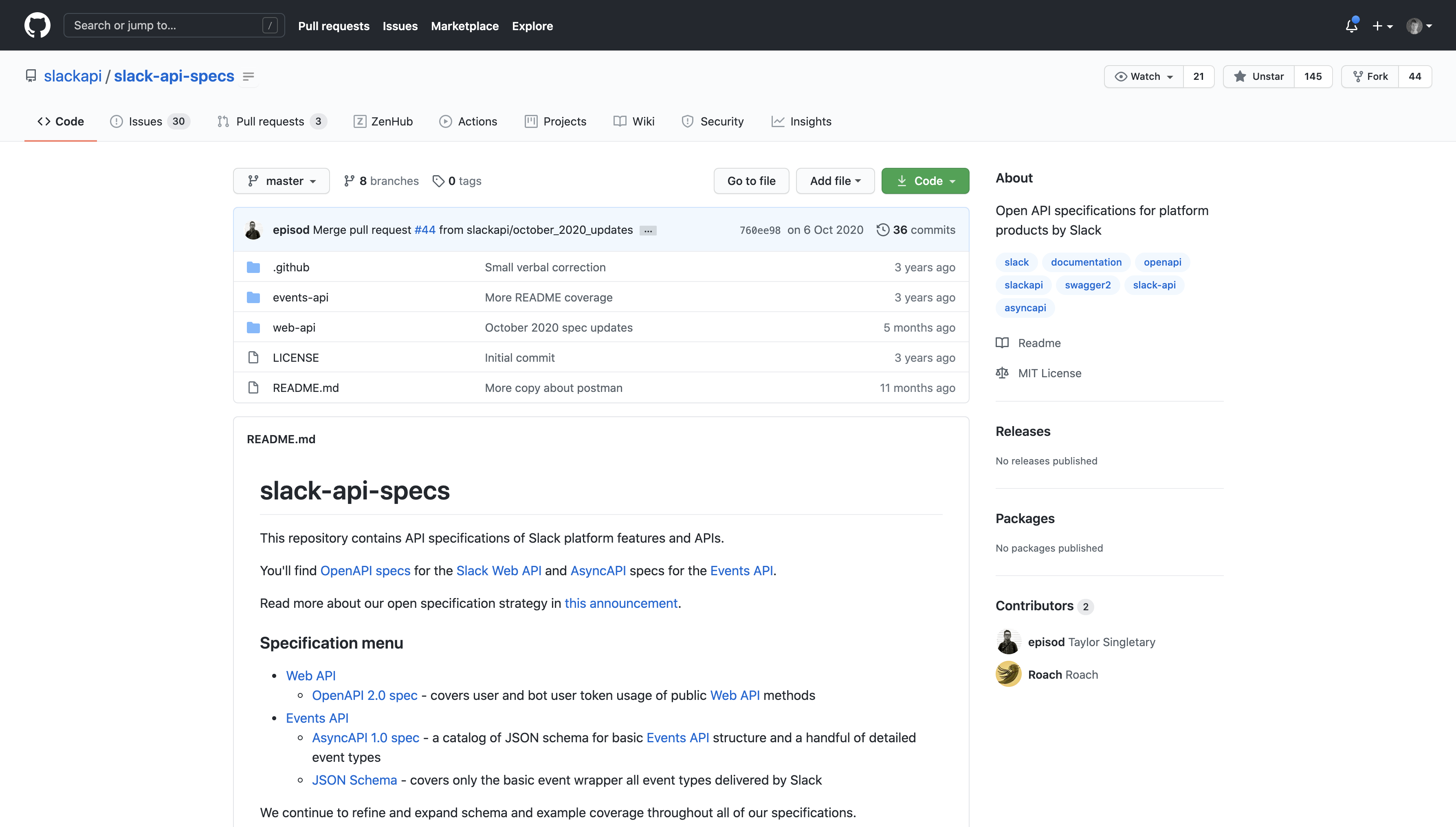Toggle Watch subscription for this repository

point(1144,76)
